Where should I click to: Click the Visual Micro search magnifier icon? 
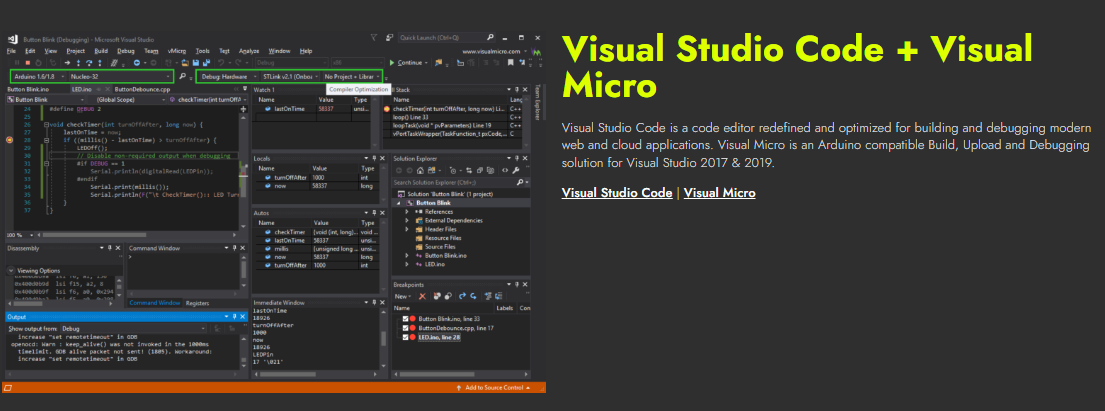pyautogui.click(x=183, y=76)
